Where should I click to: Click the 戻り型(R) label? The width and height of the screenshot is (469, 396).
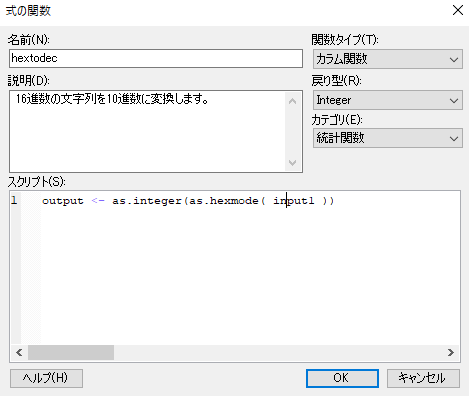click(x=336, y=81)
